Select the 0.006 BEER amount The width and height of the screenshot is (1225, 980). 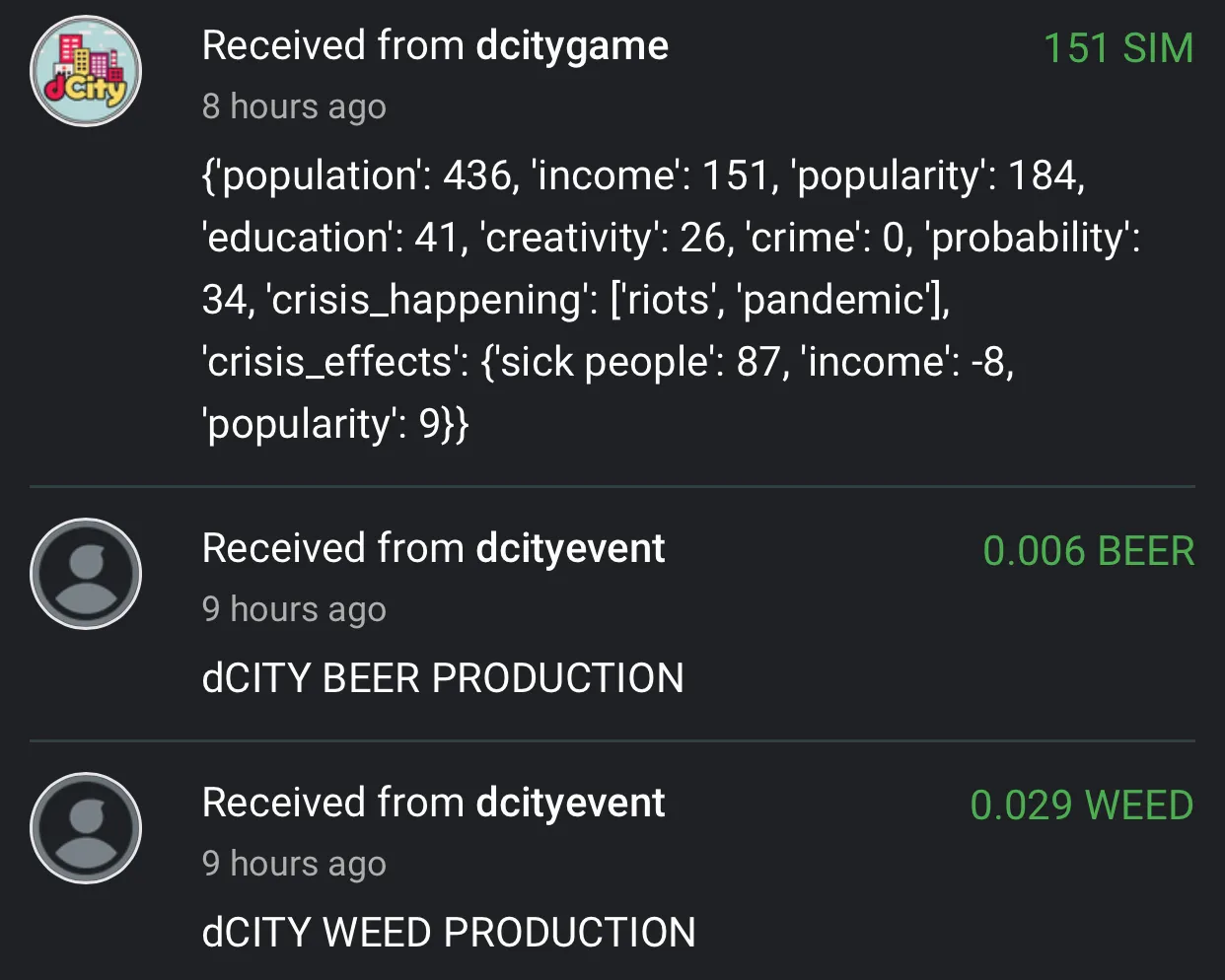point(1089,551)
